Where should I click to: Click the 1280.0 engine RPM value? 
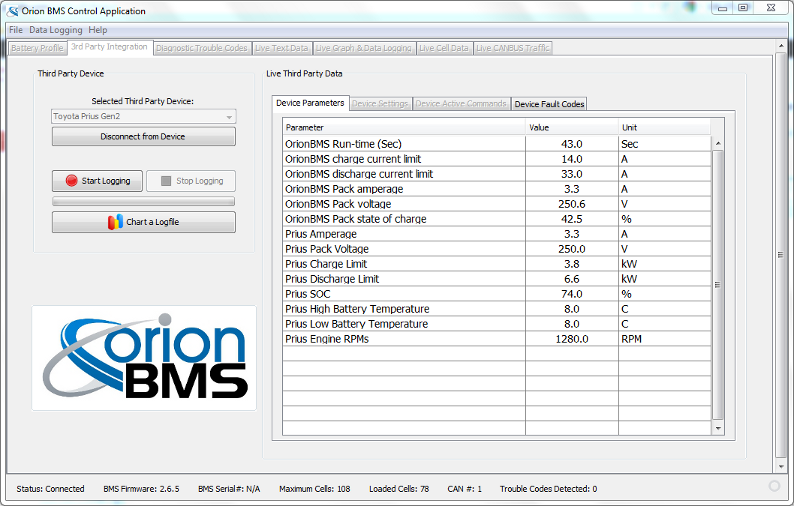tap(572, 339)
